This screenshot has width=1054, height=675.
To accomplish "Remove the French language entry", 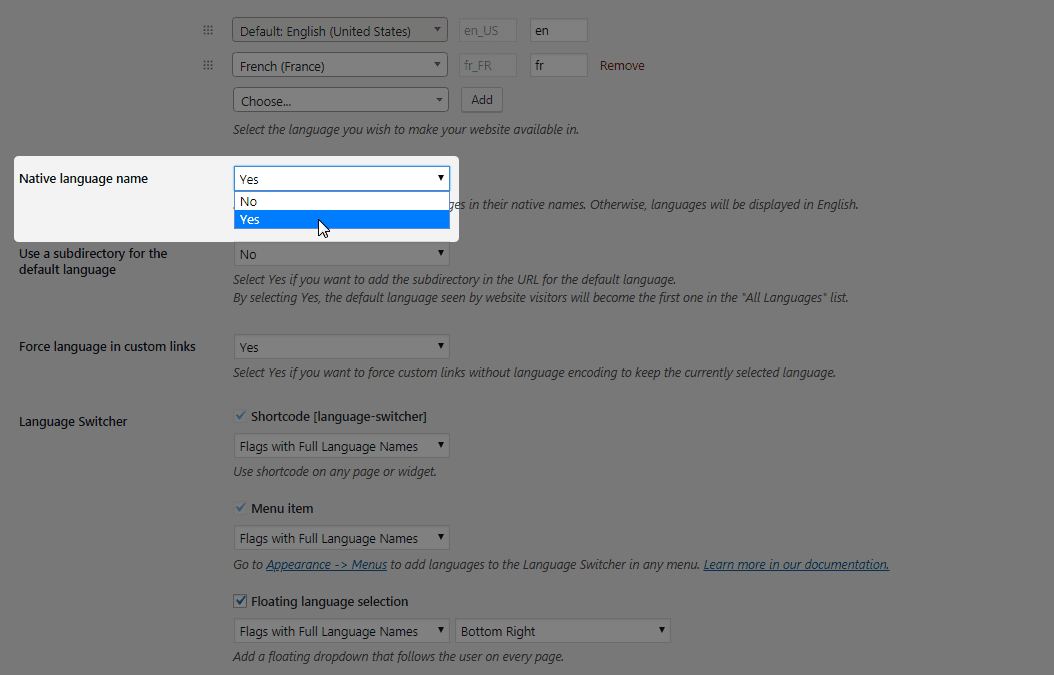I will pos(622,66).
